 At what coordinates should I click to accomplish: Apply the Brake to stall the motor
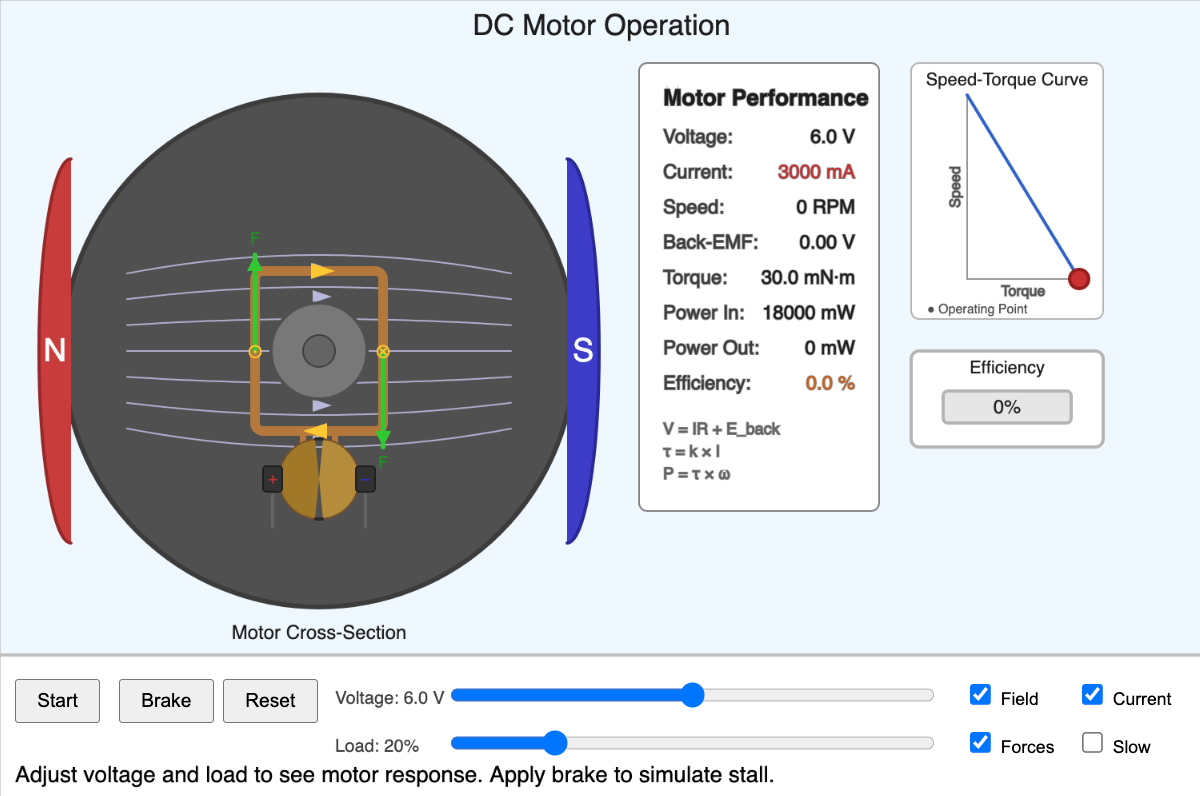click(166, 700)
